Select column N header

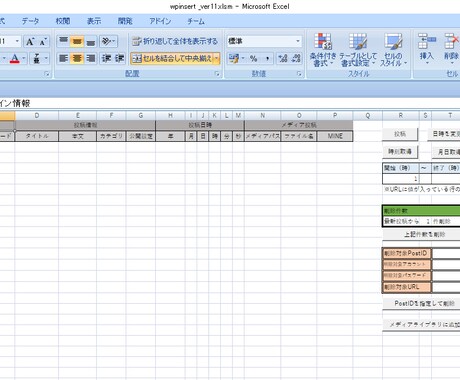pyautogui.click(x=263, y=116)
